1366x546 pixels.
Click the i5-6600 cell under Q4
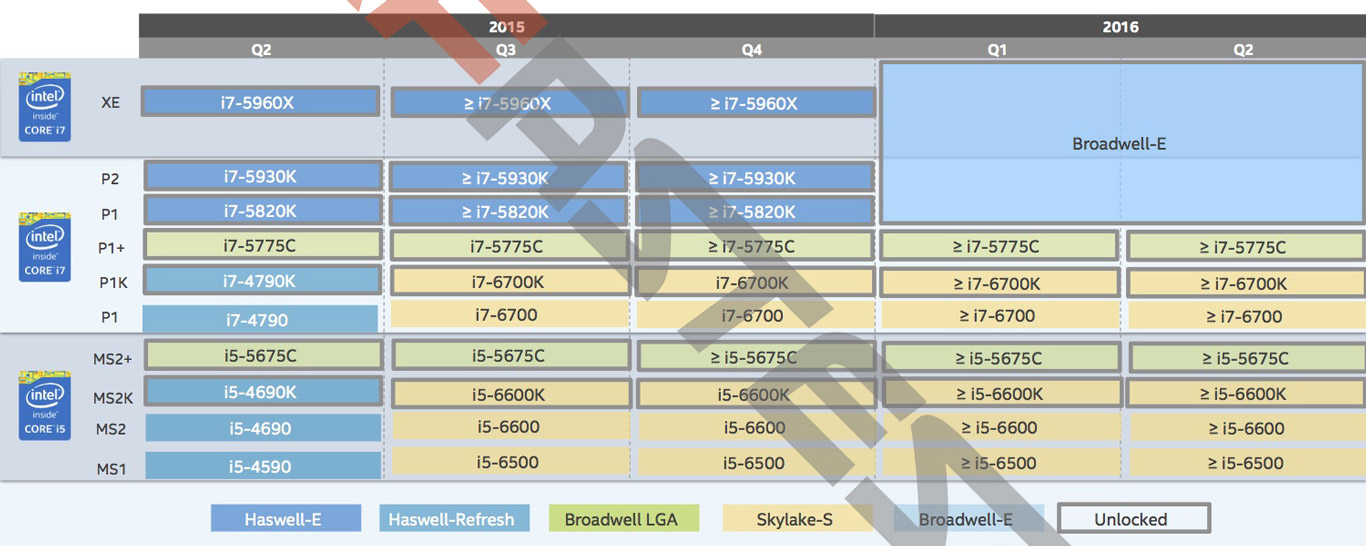(x=755, y=427)
